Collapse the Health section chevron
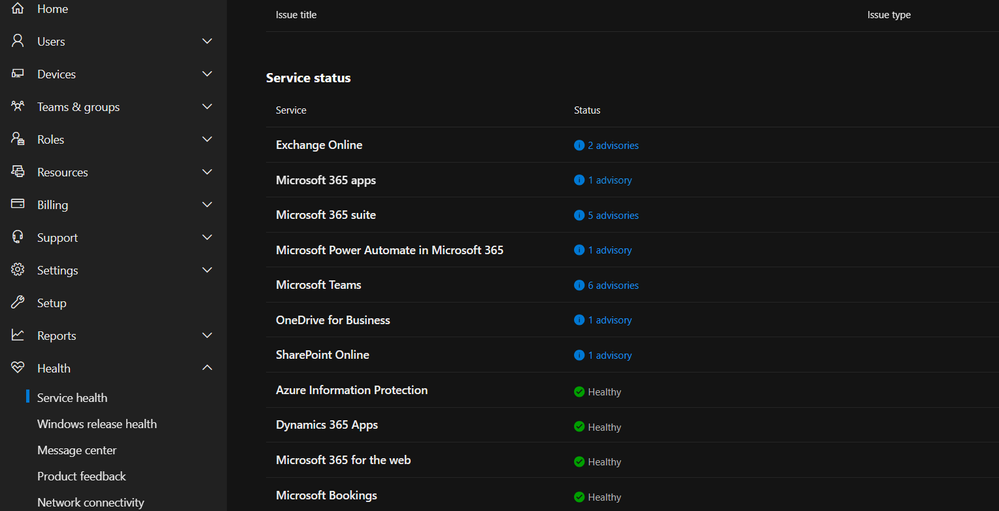The height and width of the screenshot is (511, 999). point(207,368)
